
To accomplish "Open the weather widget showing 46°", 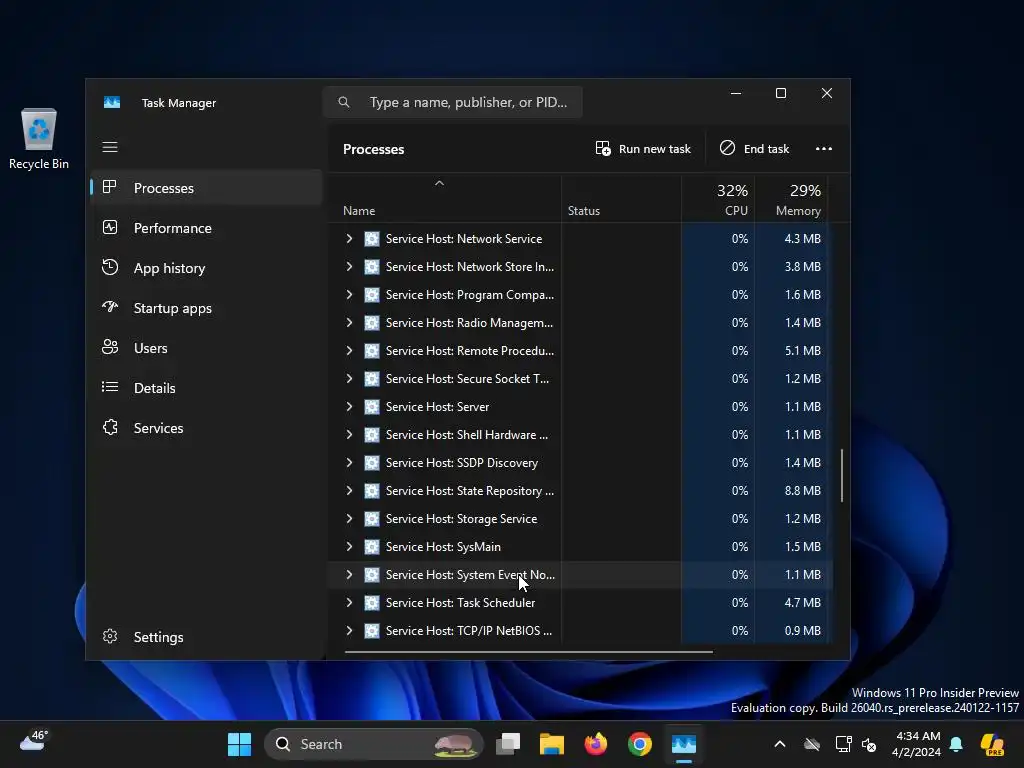I will [x=33, y=741].
